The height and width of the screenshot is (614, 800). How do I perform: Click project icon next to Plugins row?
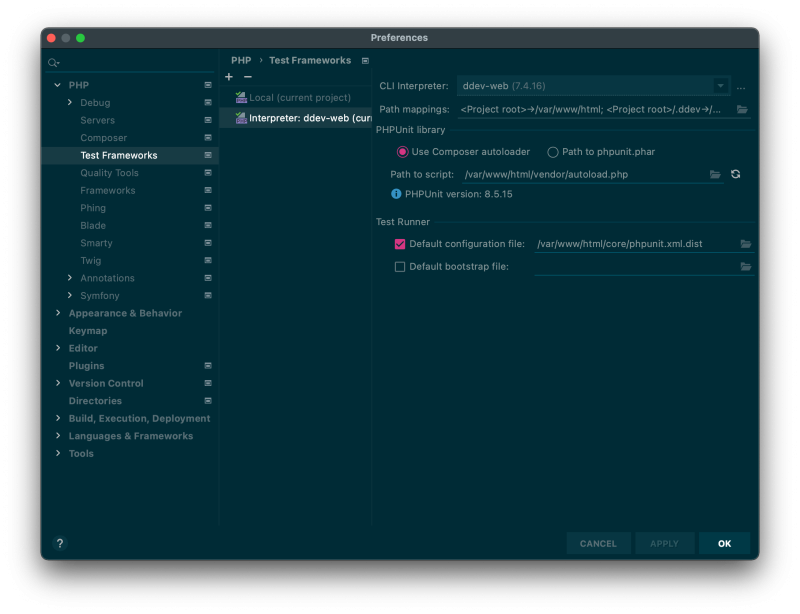(208, 366)
